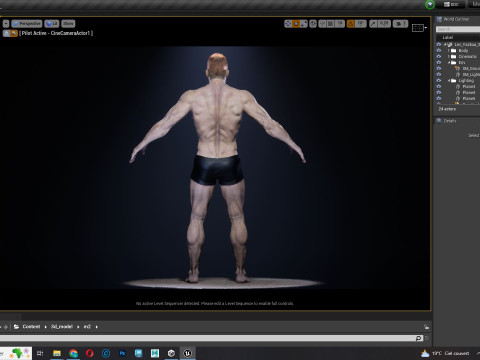Hide the SM_Light actor
This screenshot has width=480, height=360.
pyautogui.click(x=439, y=74)
